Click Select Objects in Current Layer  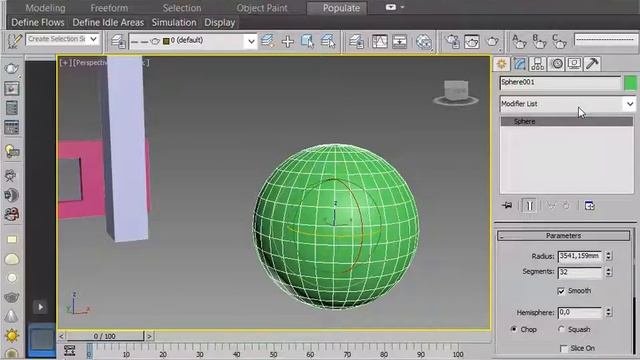pyautogui.click(x=307, y=41)
